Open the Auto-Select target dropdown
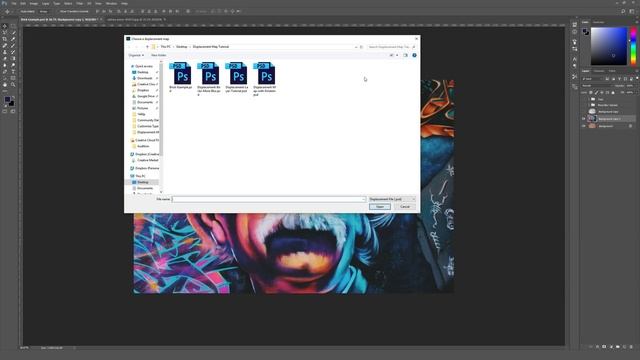 tap(44, 11)
